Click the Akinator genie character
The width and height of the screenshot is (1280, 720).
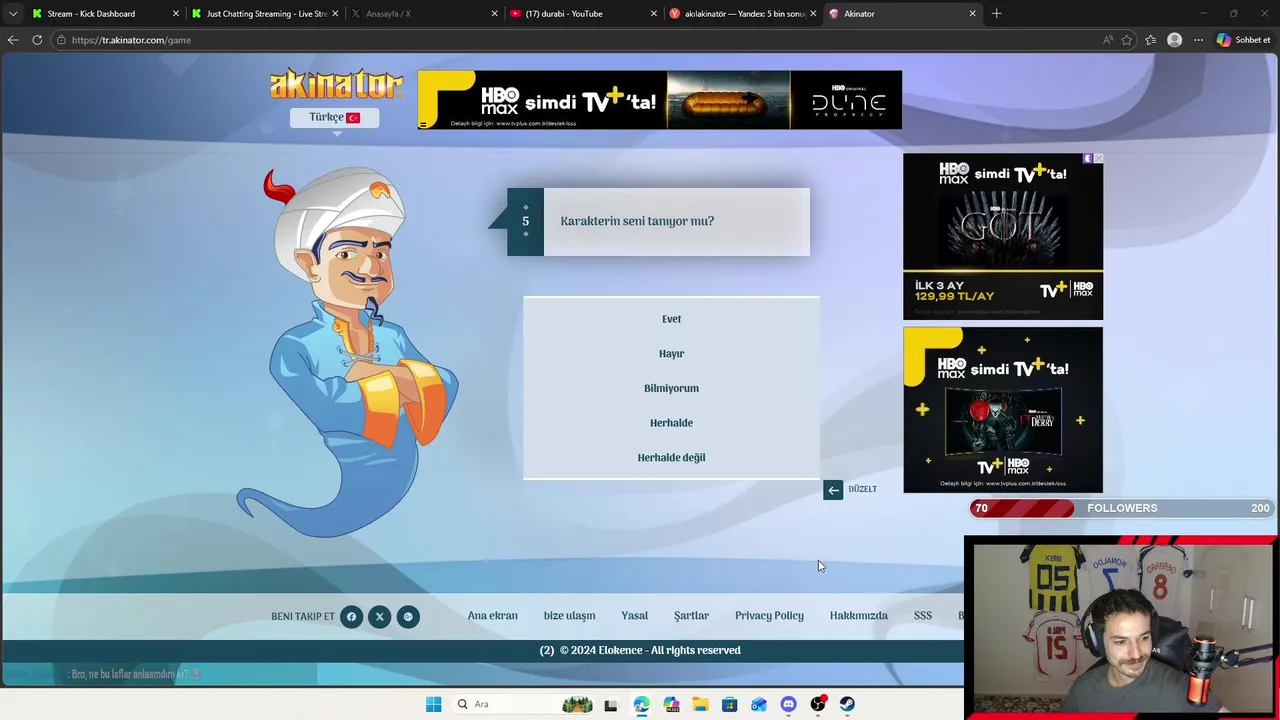point(347,353)
